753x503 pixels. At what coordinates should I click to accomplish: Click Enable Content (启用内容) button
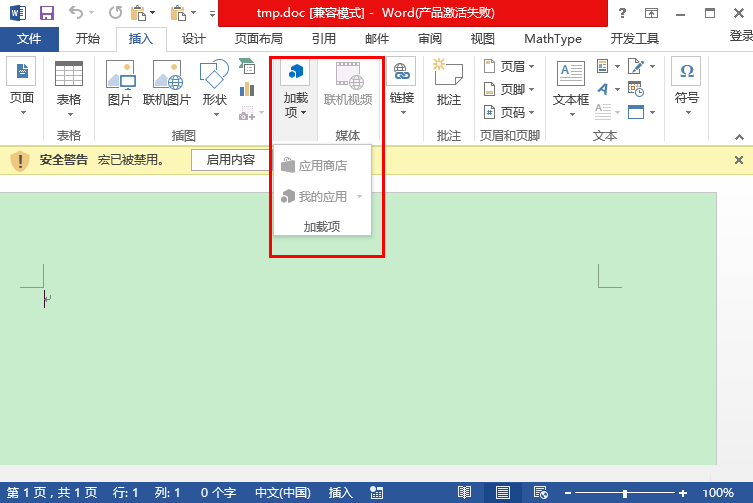(231, 160)
